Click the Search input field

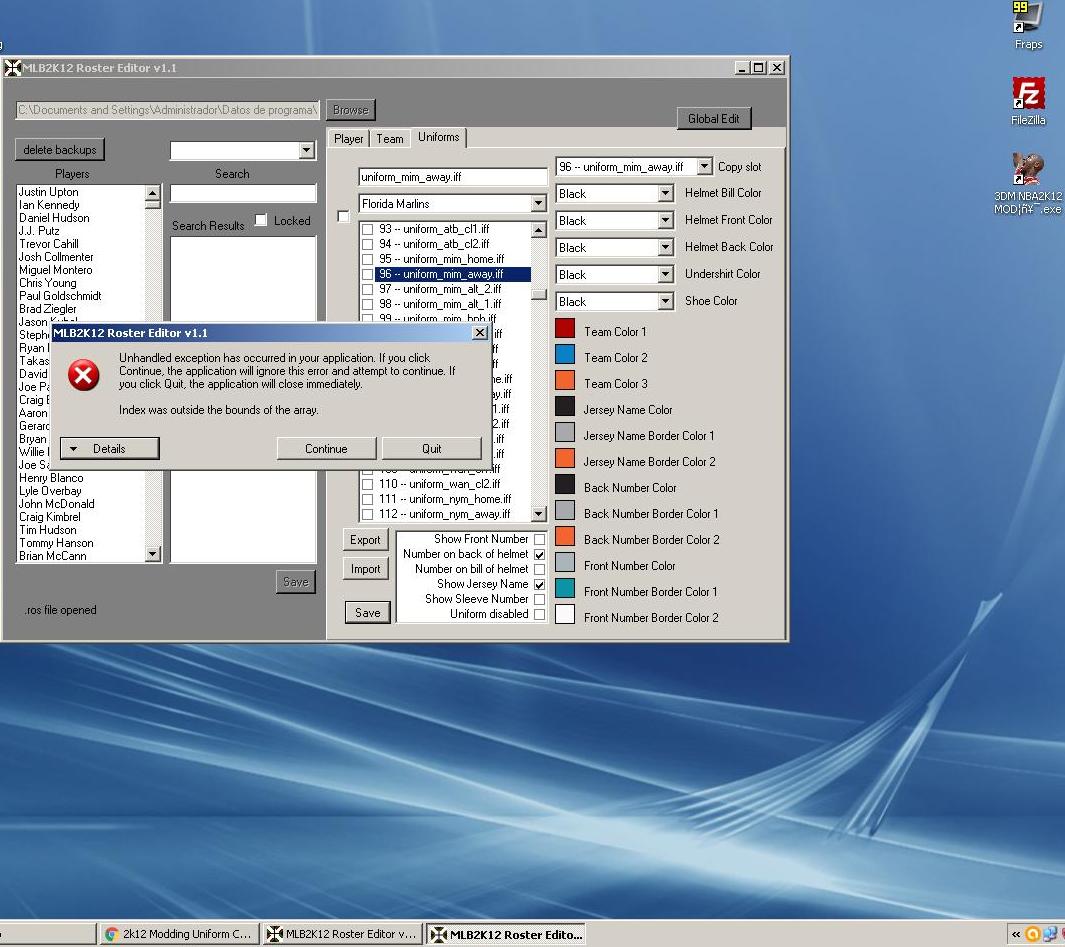[243, 194]
